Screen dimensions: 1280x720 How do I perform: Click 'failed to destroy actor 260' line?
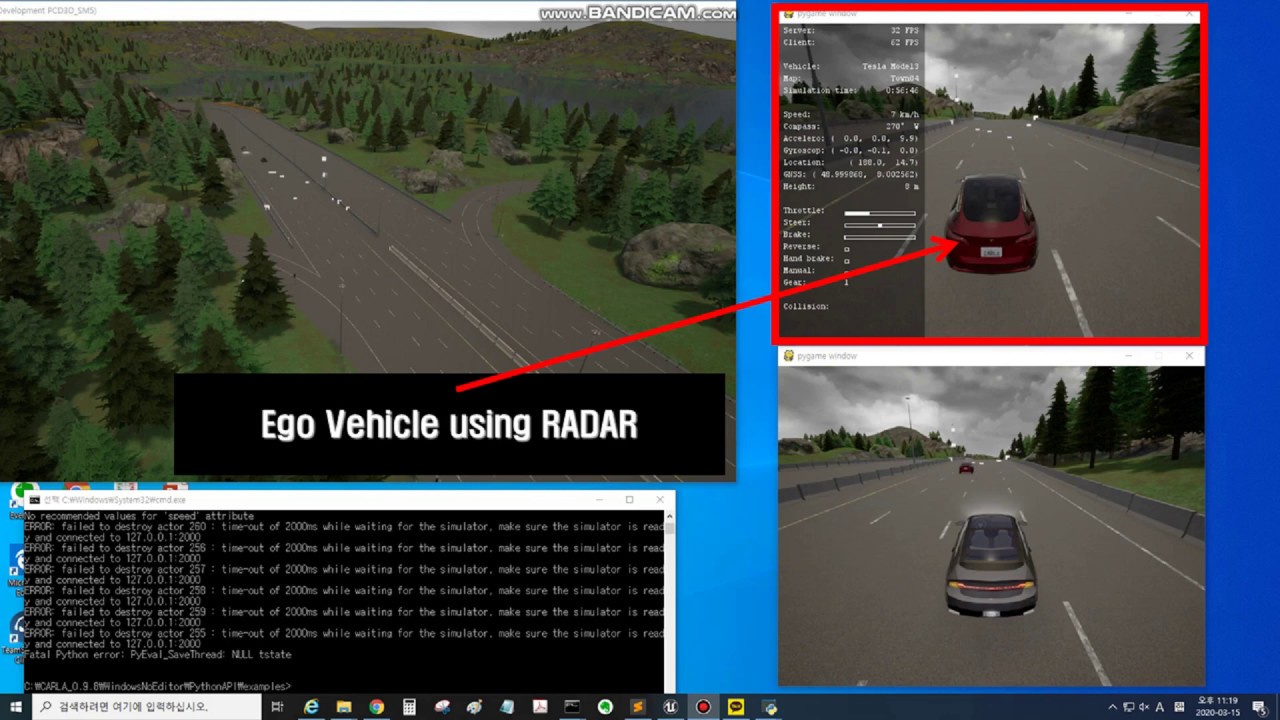[x=344, y=526]
